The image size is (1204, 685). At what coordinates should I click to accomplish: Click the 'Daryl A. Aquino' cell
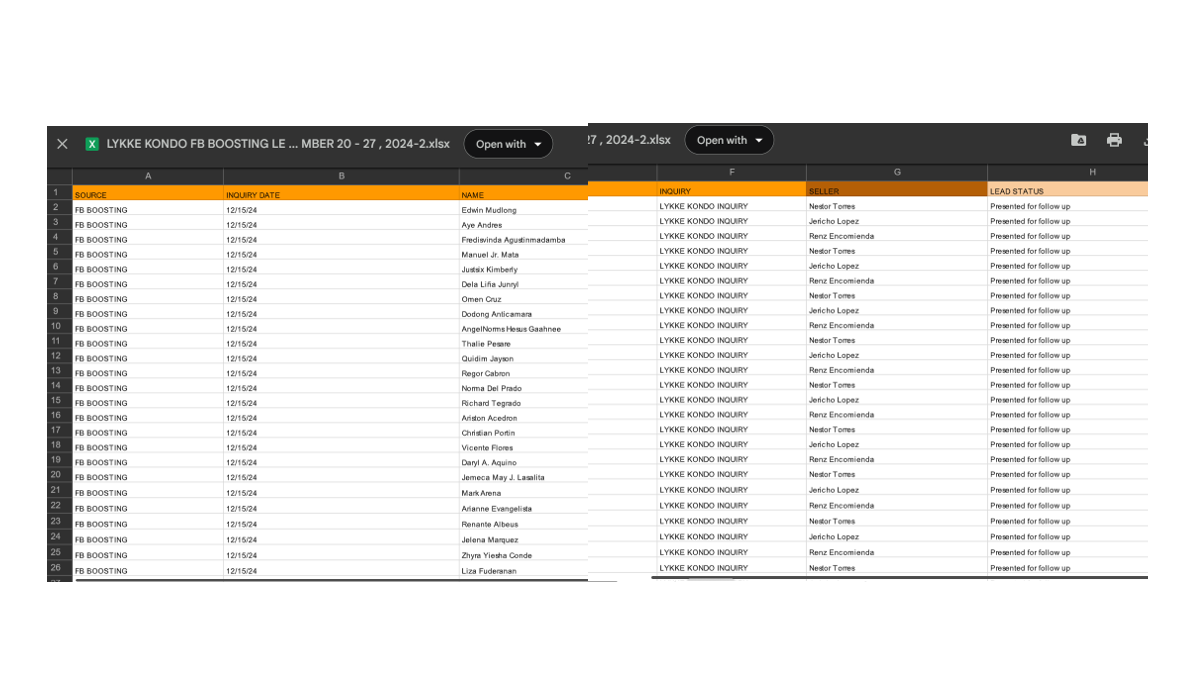[523, 462]
